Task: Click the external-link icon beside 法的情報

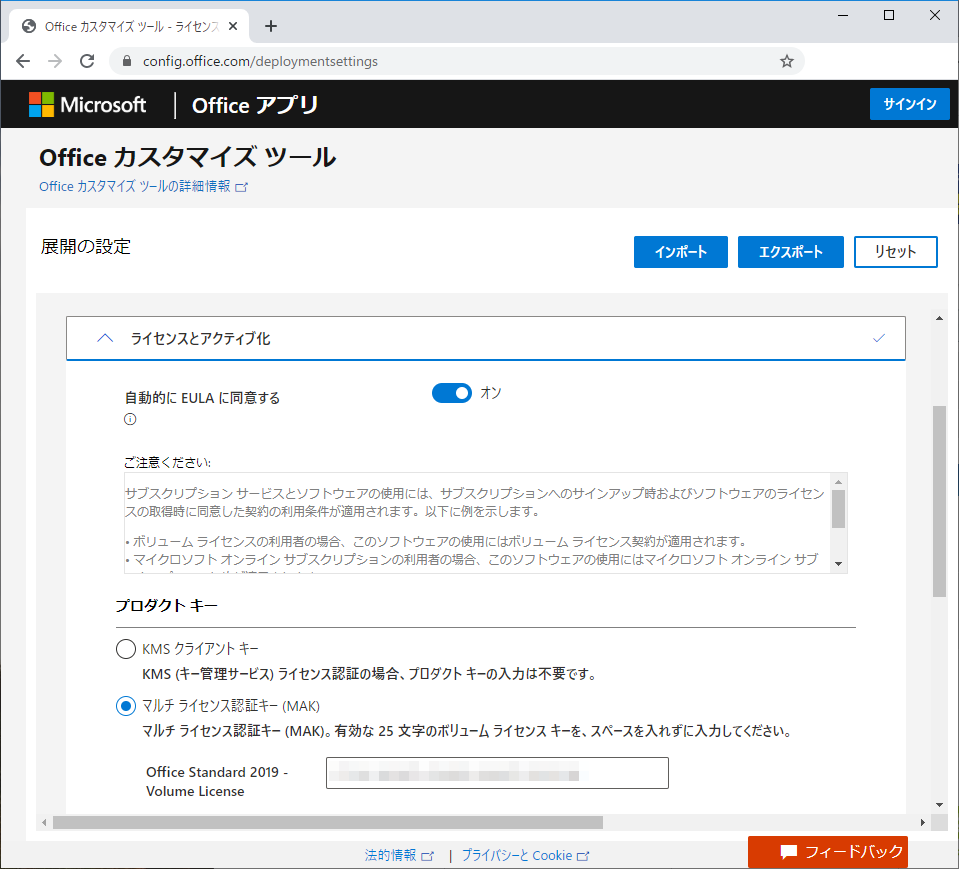Action: coord(429,855)
